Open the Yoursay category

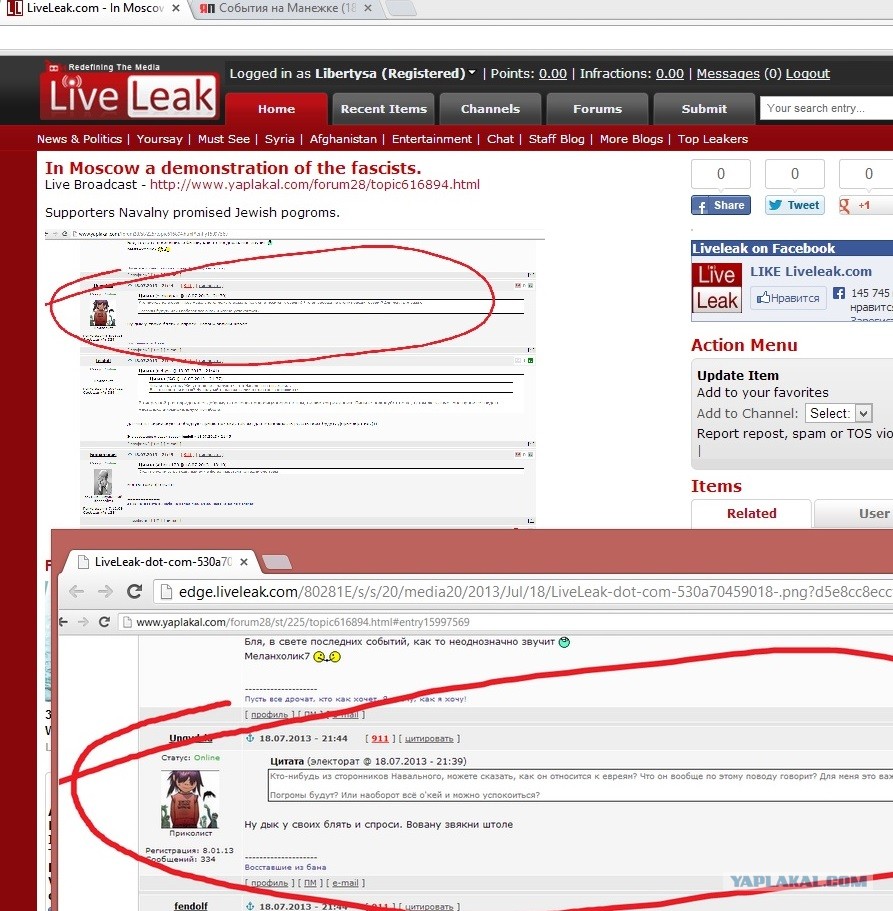pyautogui.click(x=160, y=139)
